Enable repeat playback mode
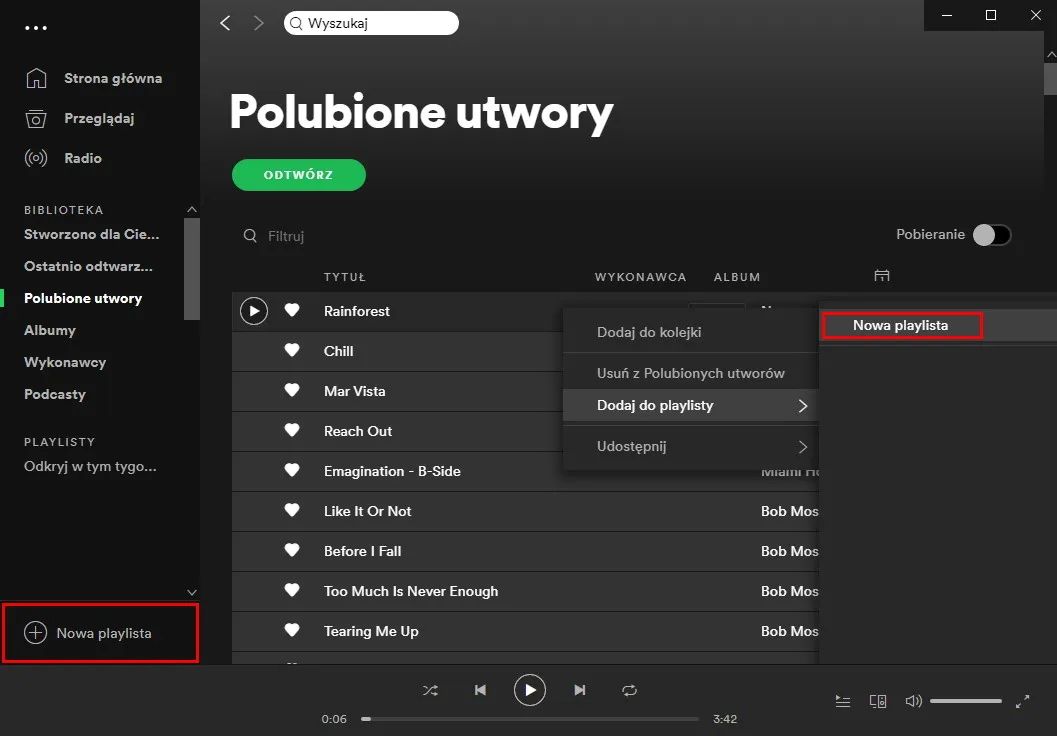The width and height of the screenshot is (1057, 736). 630,690
